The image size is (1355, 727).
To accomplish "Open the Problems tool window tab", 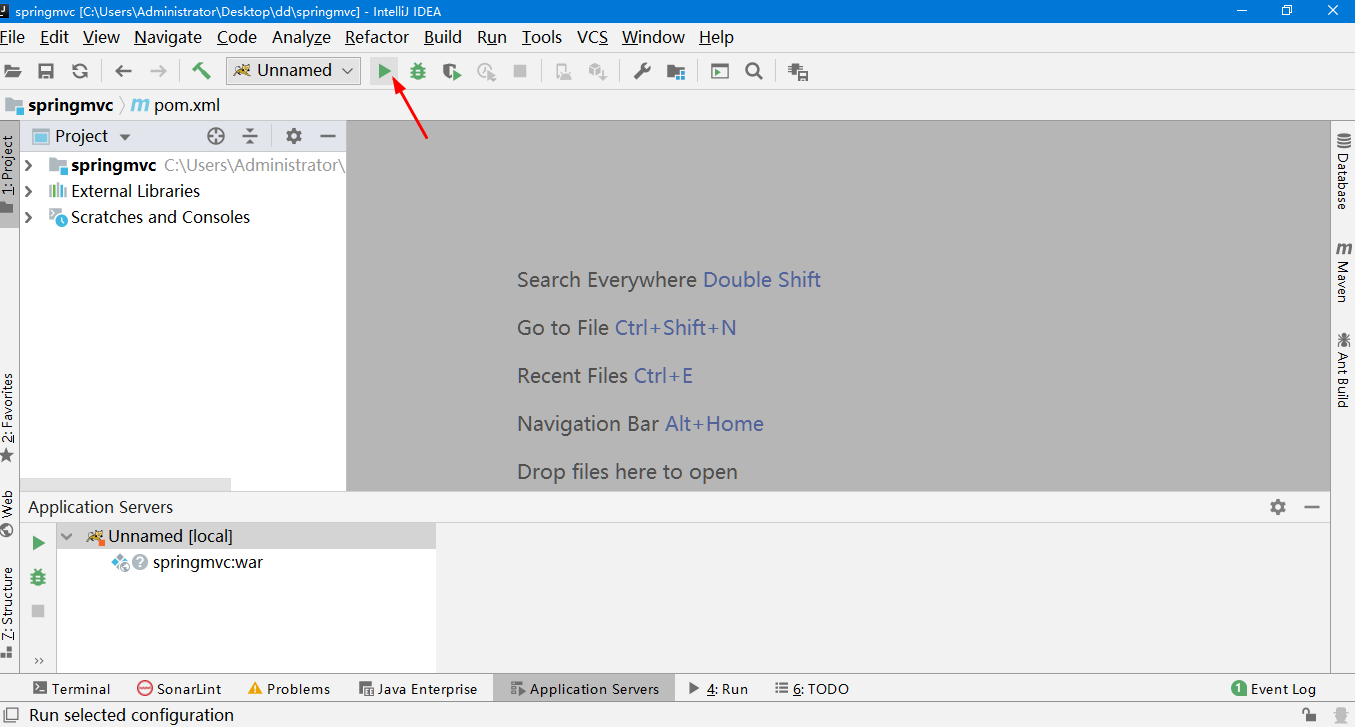I will 289,689.
